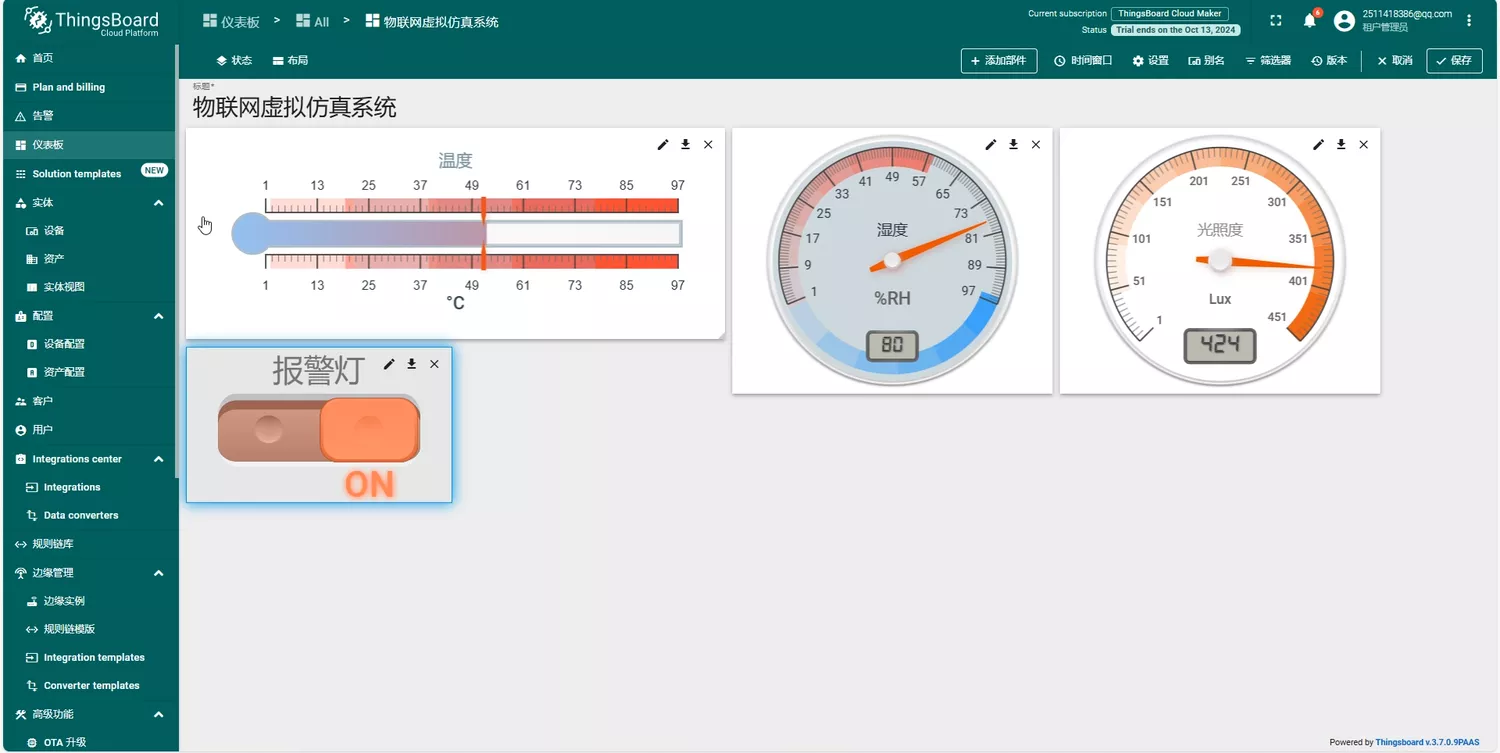Remove the 光照度 widget with its X icon
The height and width of the screenshot is (753, 1500).
pos(1363,145)
